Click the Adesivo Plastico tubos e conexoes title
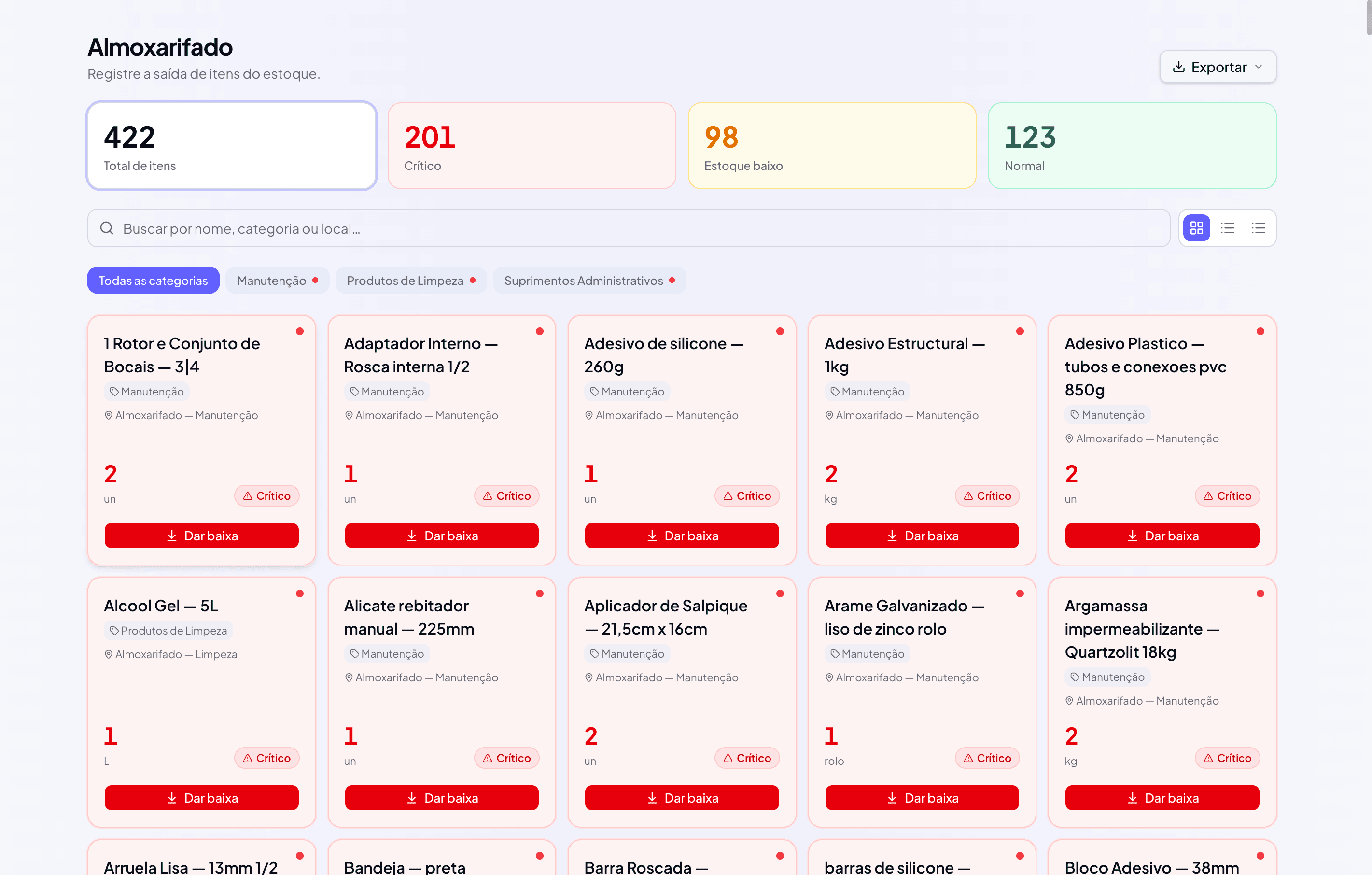This screenshot has width=1372, height=875. click(x=1145, y=367)
